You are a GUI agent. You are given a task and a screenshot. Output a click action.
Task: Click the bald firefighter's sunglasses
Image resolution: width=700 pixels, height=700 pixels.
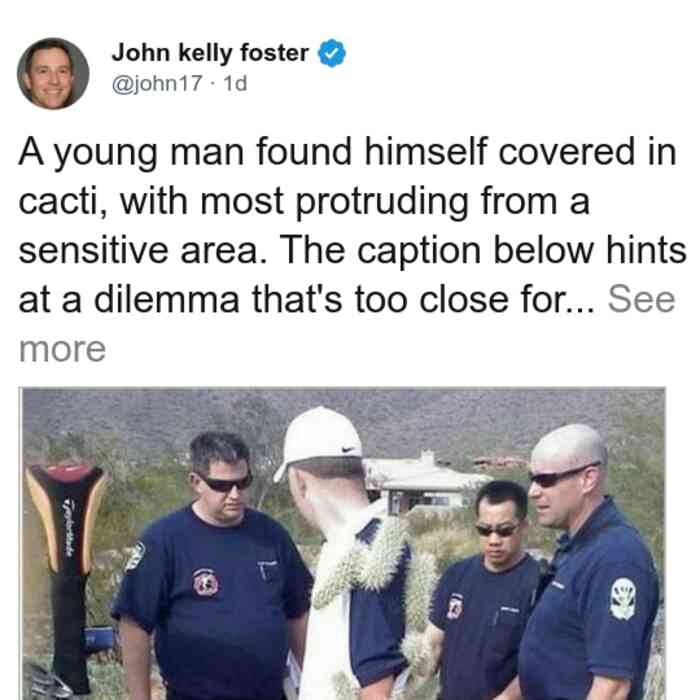556,477
